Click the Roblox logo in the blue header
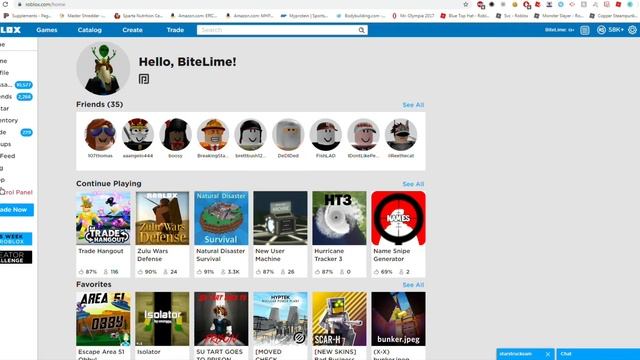The height and width of the screenshot is (360, 640). point(10,30)
